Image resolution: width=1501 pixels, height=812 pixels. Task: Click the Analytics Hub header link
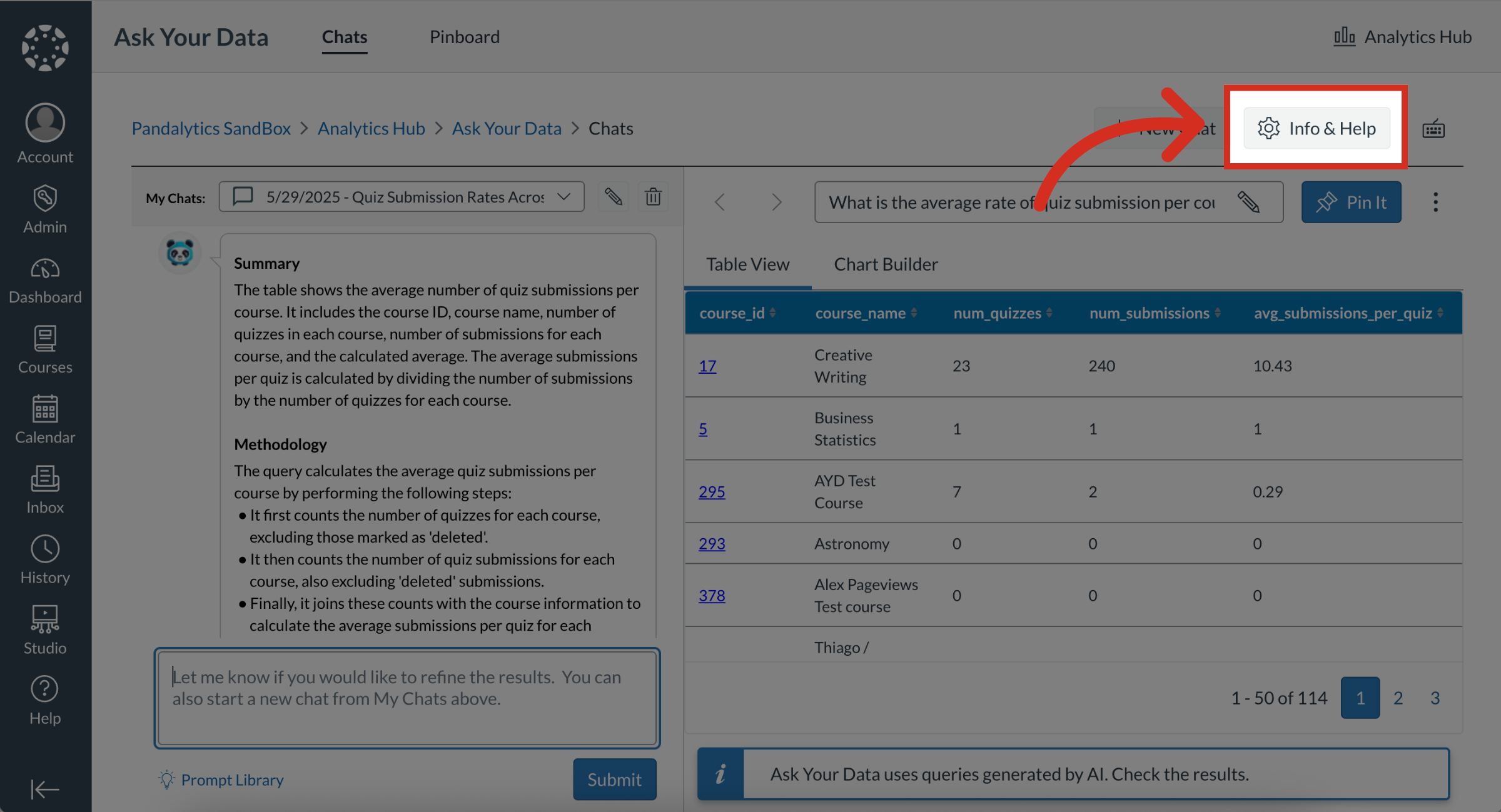[1402, 37]
